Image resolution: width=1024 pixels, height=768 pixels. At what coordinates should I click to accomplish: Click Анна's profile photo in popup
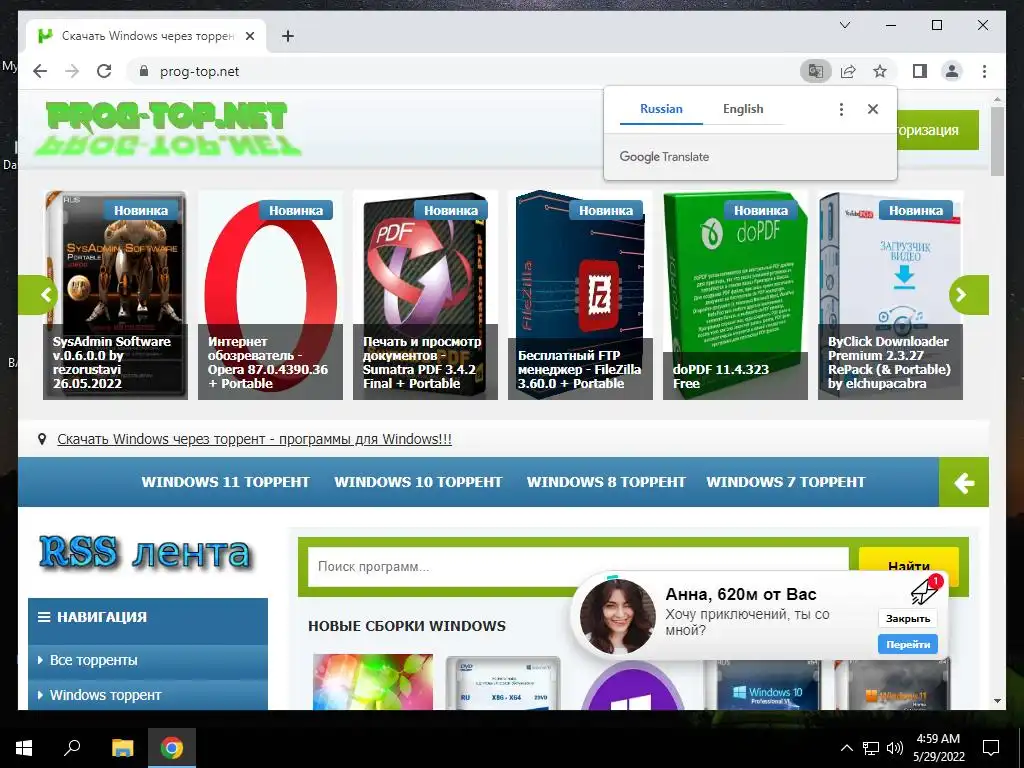click(617, 617)
